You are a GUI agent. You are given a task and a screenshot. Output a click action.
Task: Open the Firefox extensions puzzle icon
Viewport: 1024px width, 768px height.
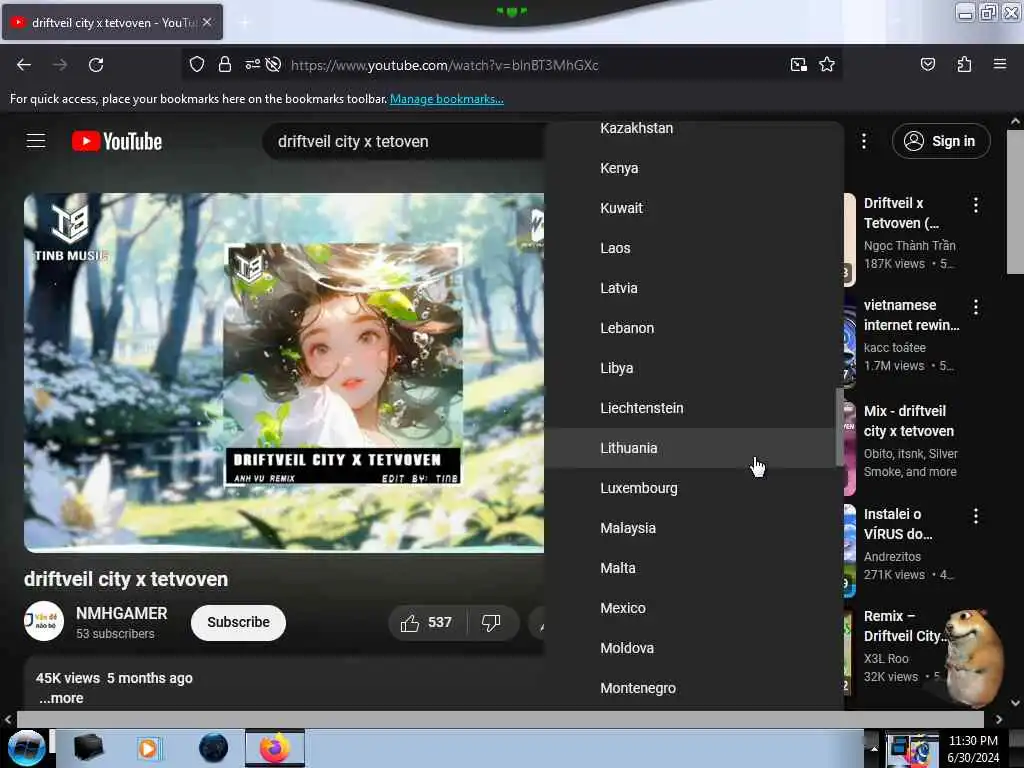pos(964,64)
